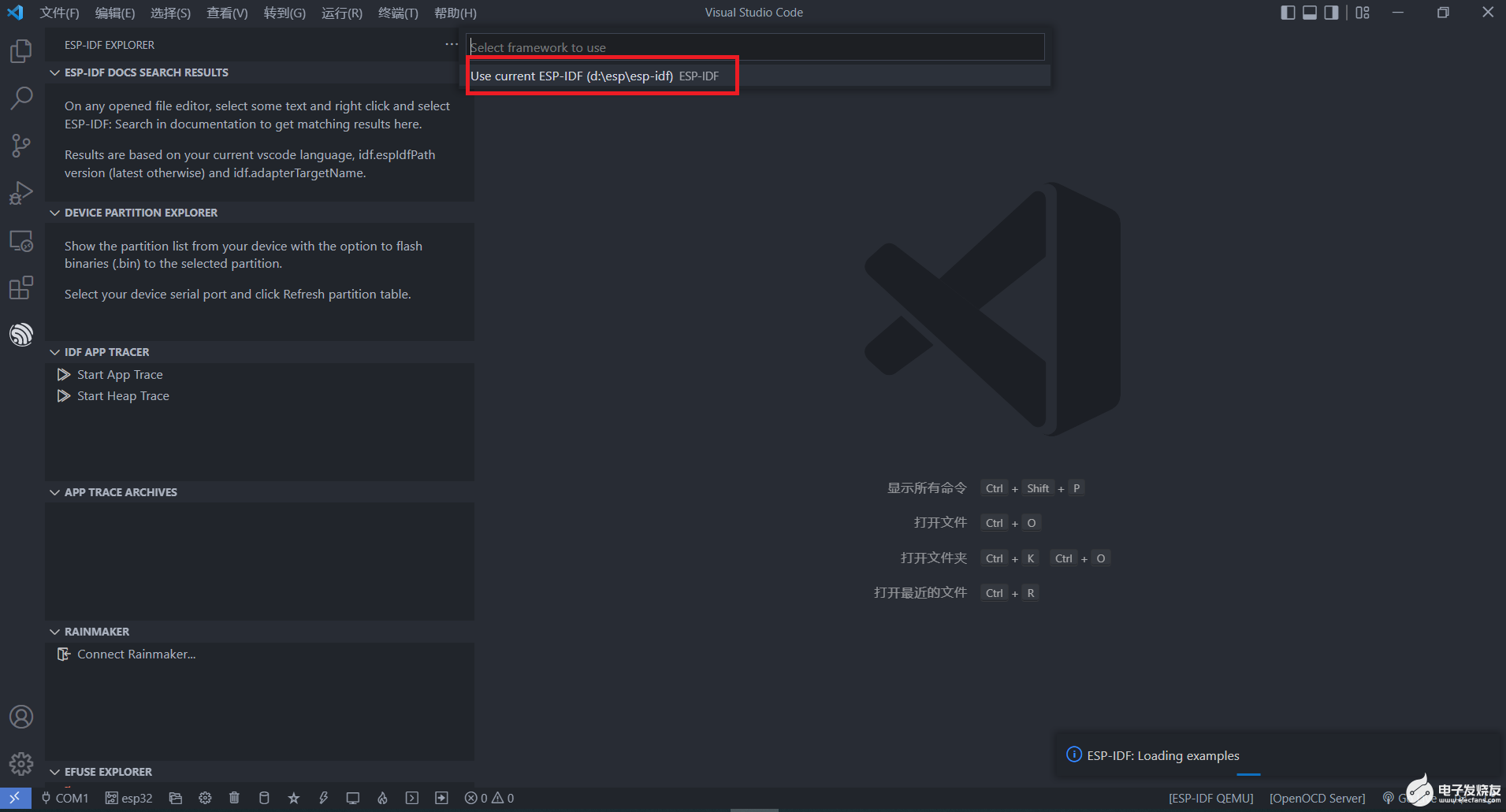Viewport: 1506px width, 812px height.
Task: Open the 终端(T) menu
Action: (398, 13)
